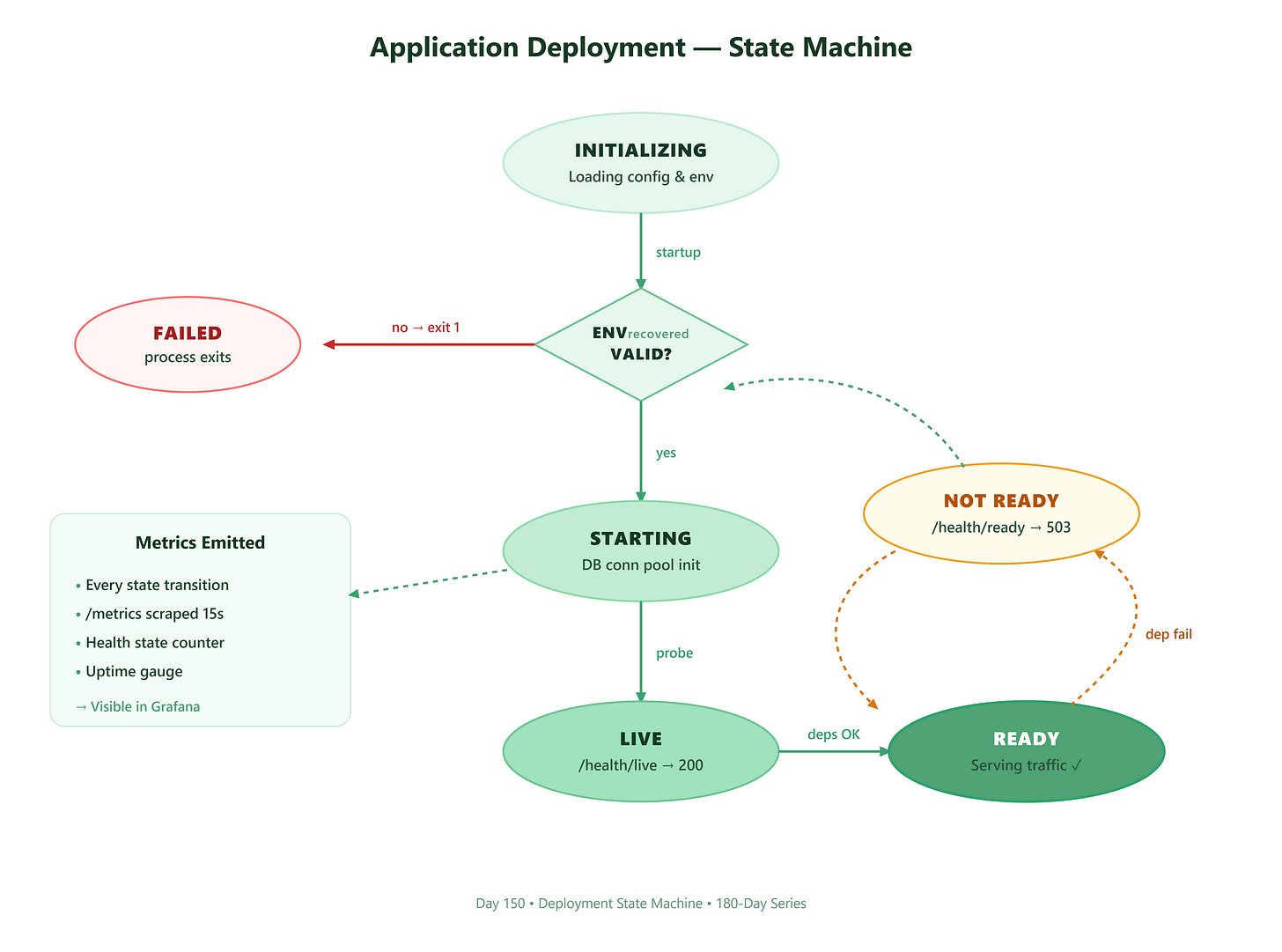The height and width of the screenshot is (952, 1282).
Task: Click 'Every state transition' bullet
Action: pos(151,585)
